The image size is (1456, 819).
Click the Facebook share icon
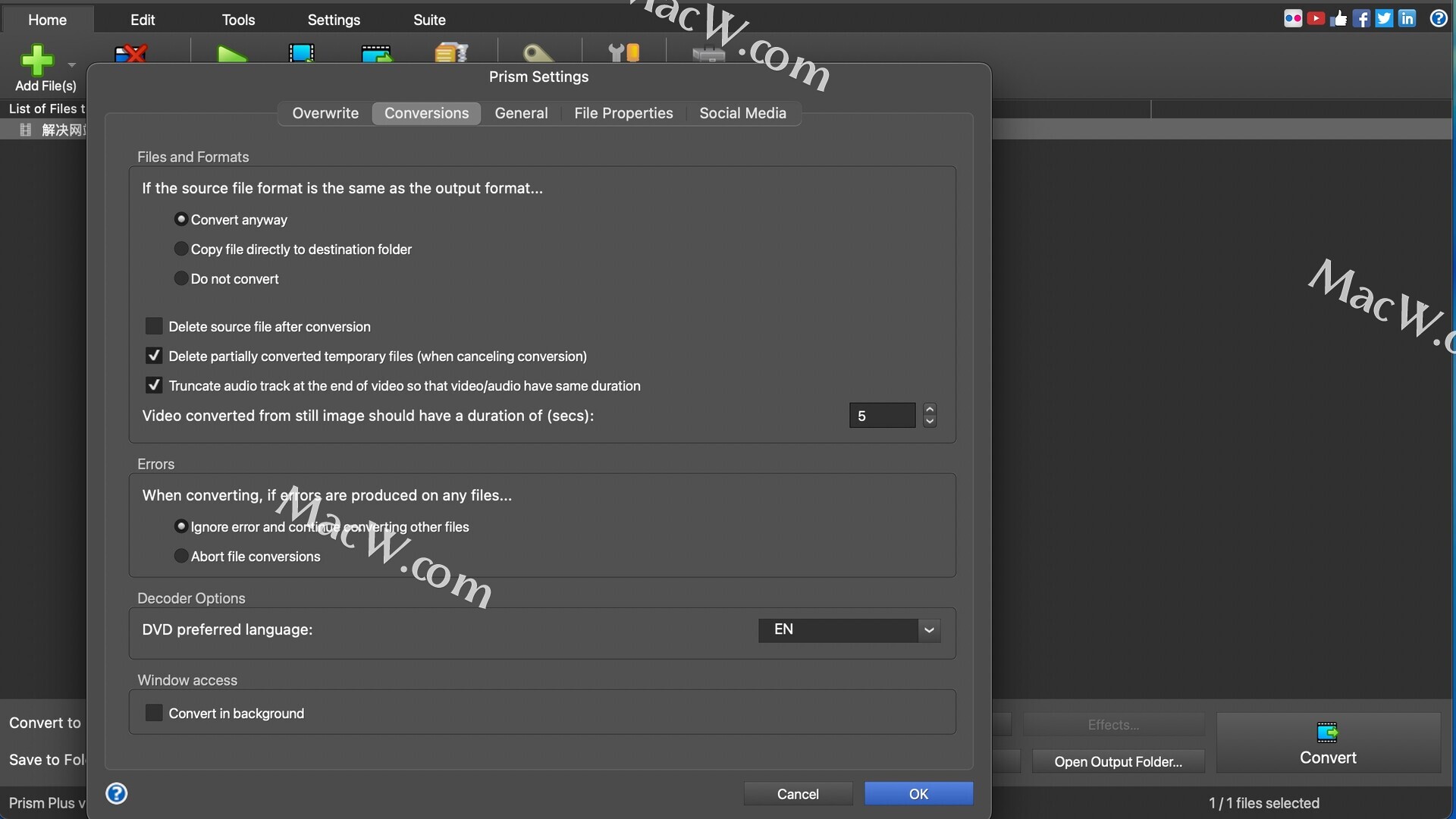(x=1361, y=19)
